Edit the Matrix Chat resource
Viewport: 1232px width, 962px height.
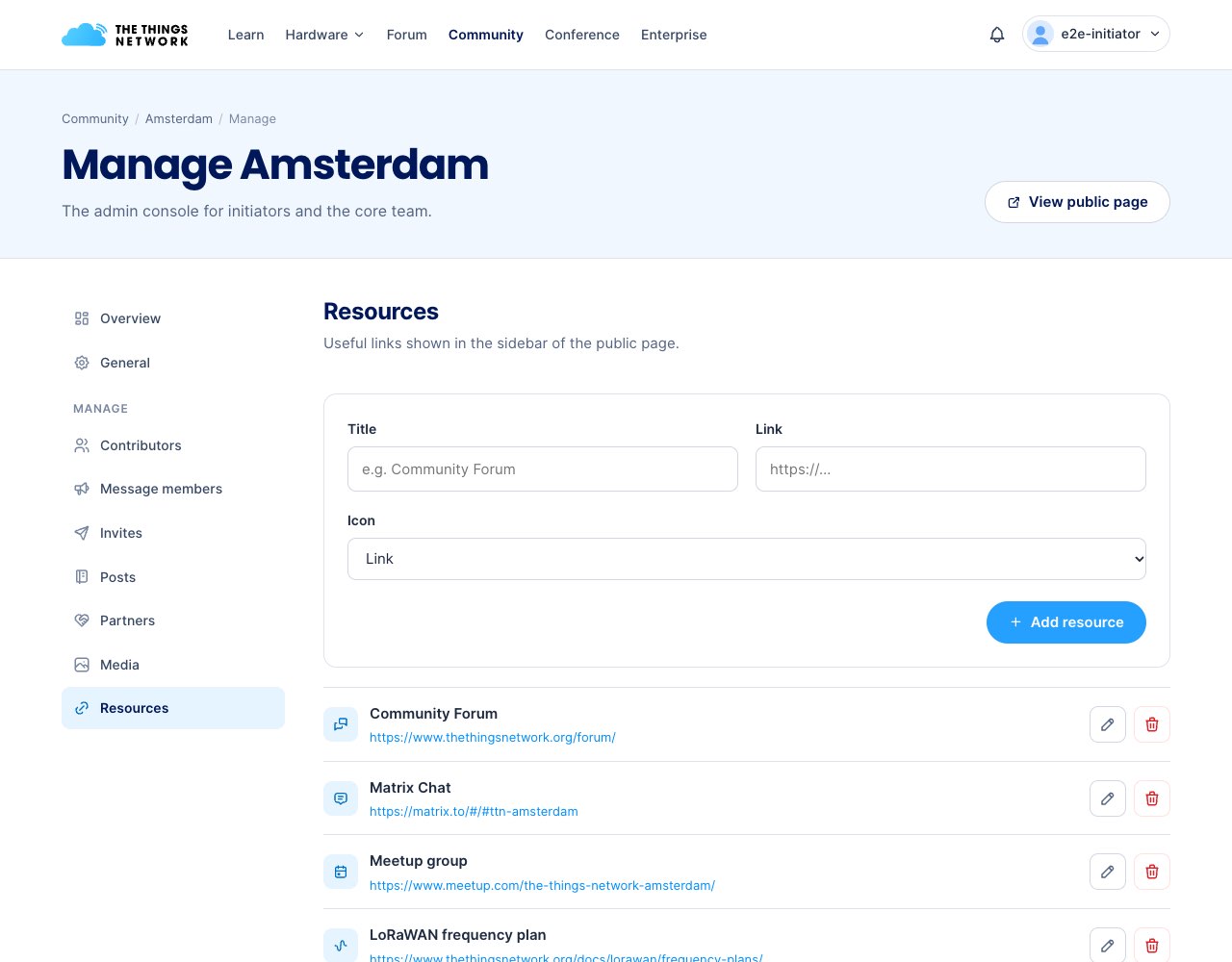point(1108,798)
